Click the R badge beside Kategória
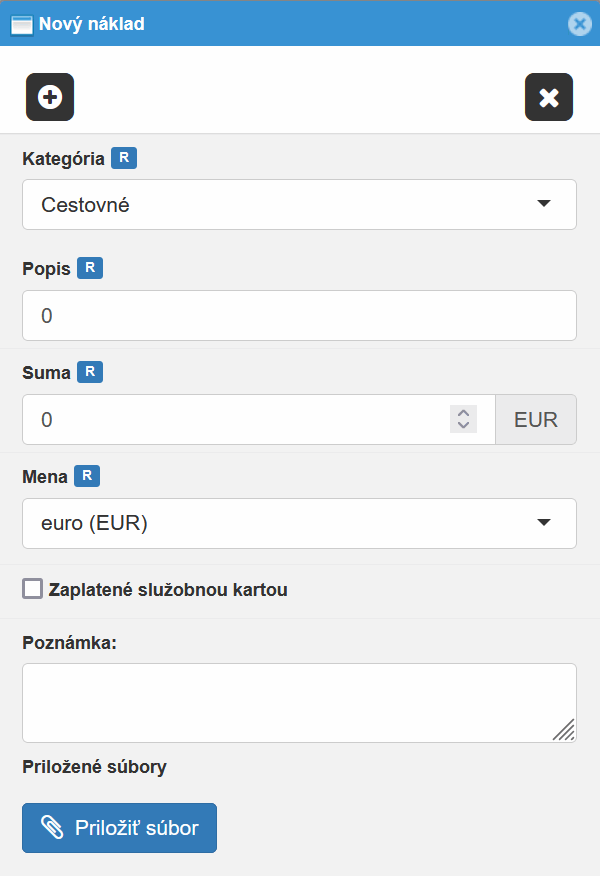The width and height of the screenshot is (600, 876). [125, 157]
